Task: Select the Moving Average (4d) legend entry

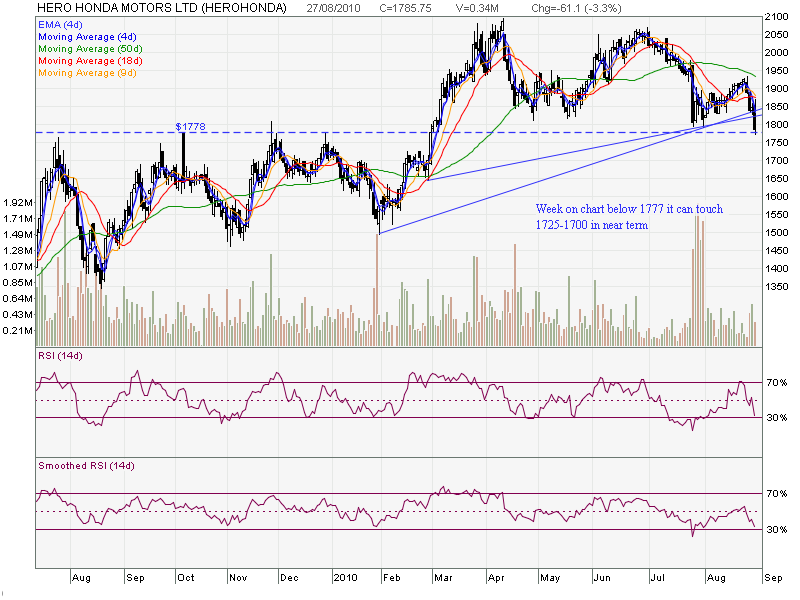Action: coord(87,37)
